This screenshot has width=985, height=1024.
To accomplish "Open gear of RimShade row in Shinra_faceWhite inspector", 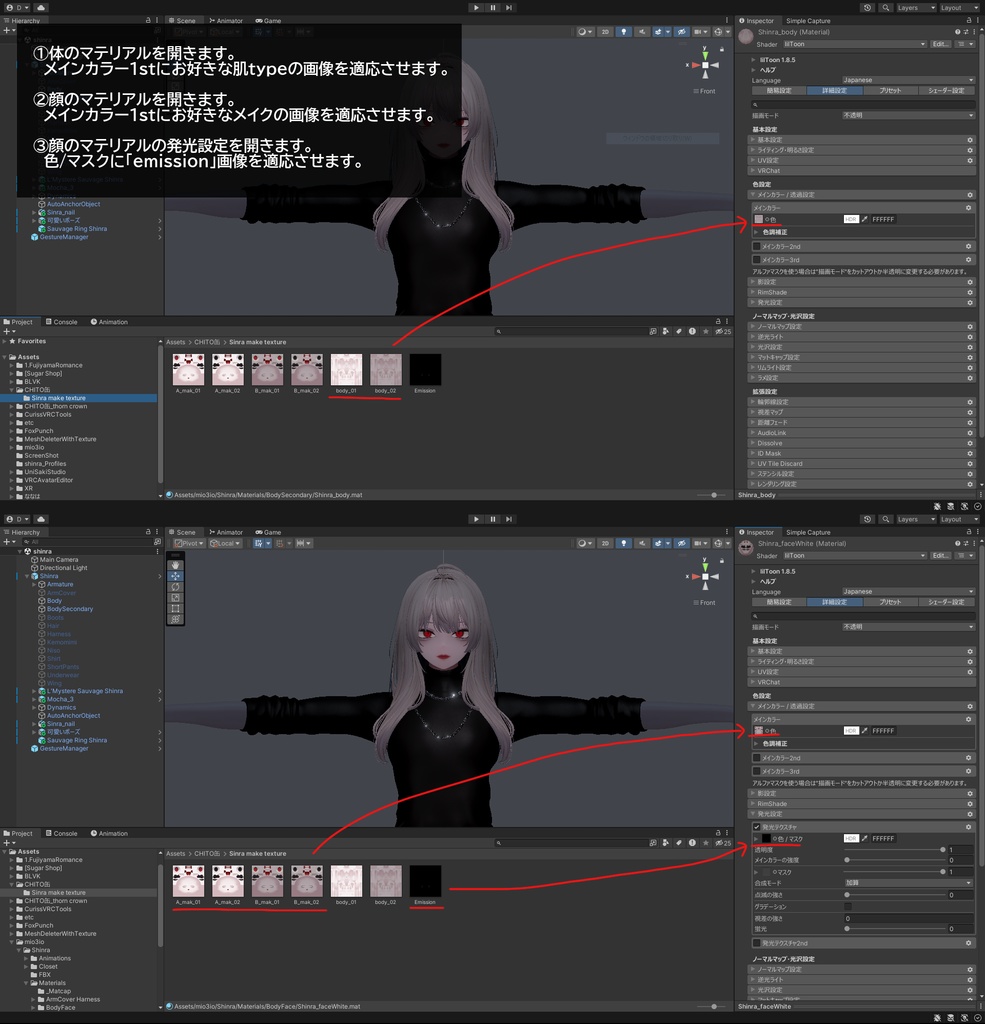I will click(970, 804).
